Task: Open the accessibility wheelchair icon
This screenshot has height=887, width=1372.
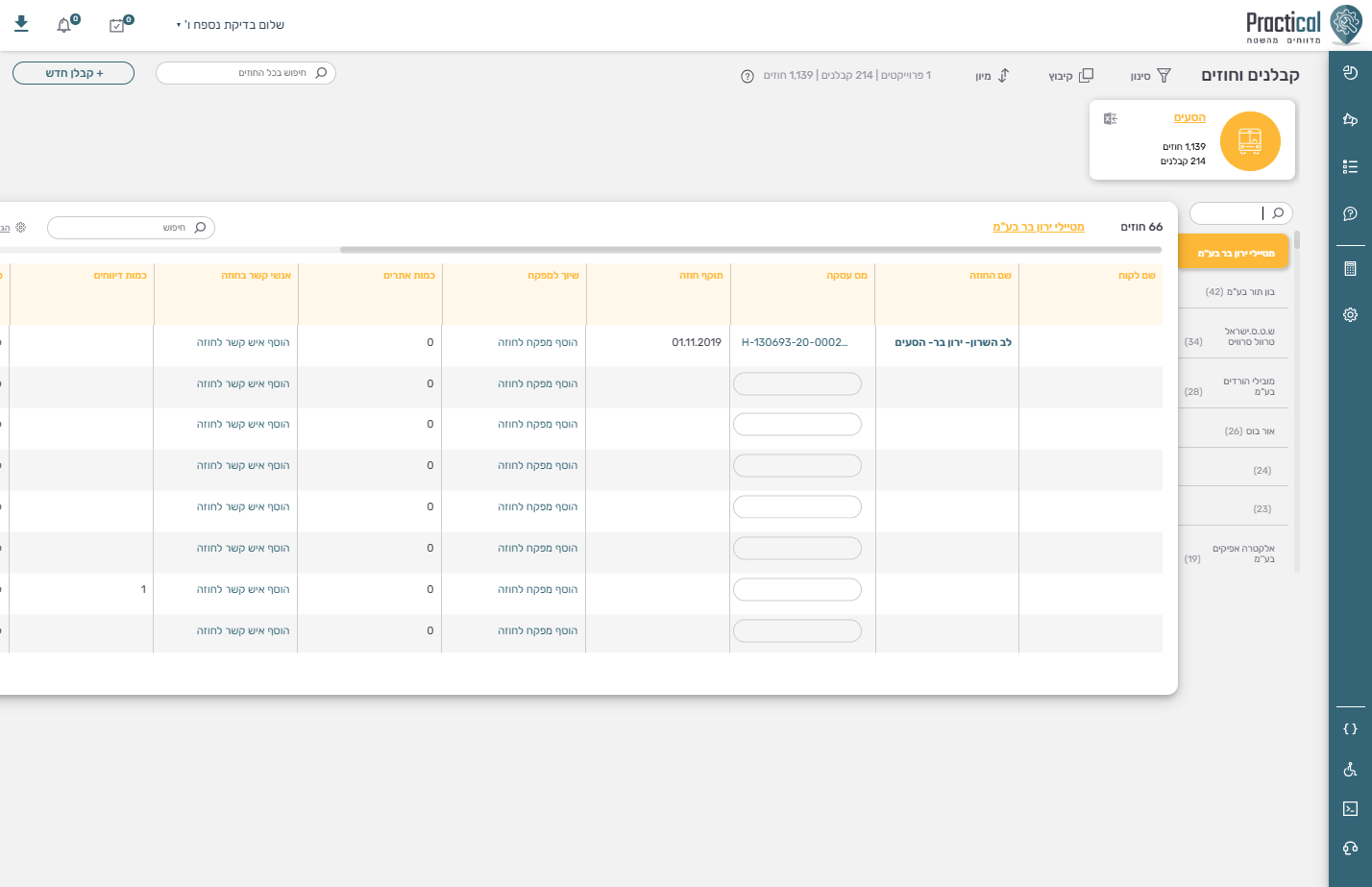Action: (1350, 769)
